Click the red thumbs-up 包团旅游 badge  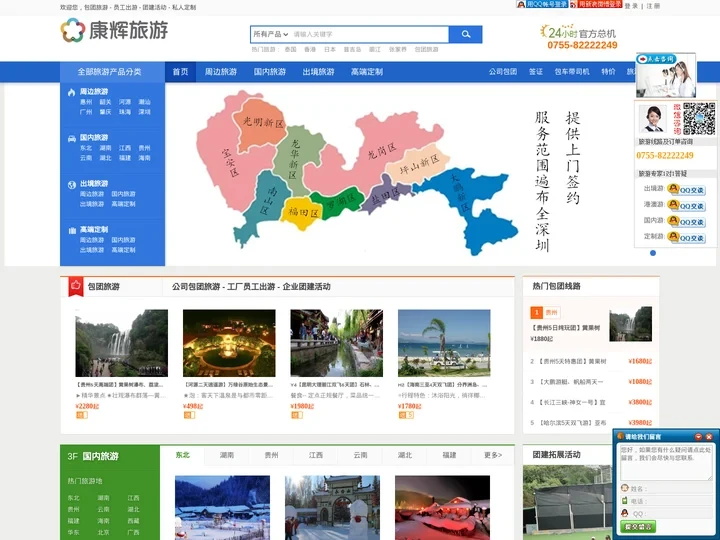coord(76,286)
